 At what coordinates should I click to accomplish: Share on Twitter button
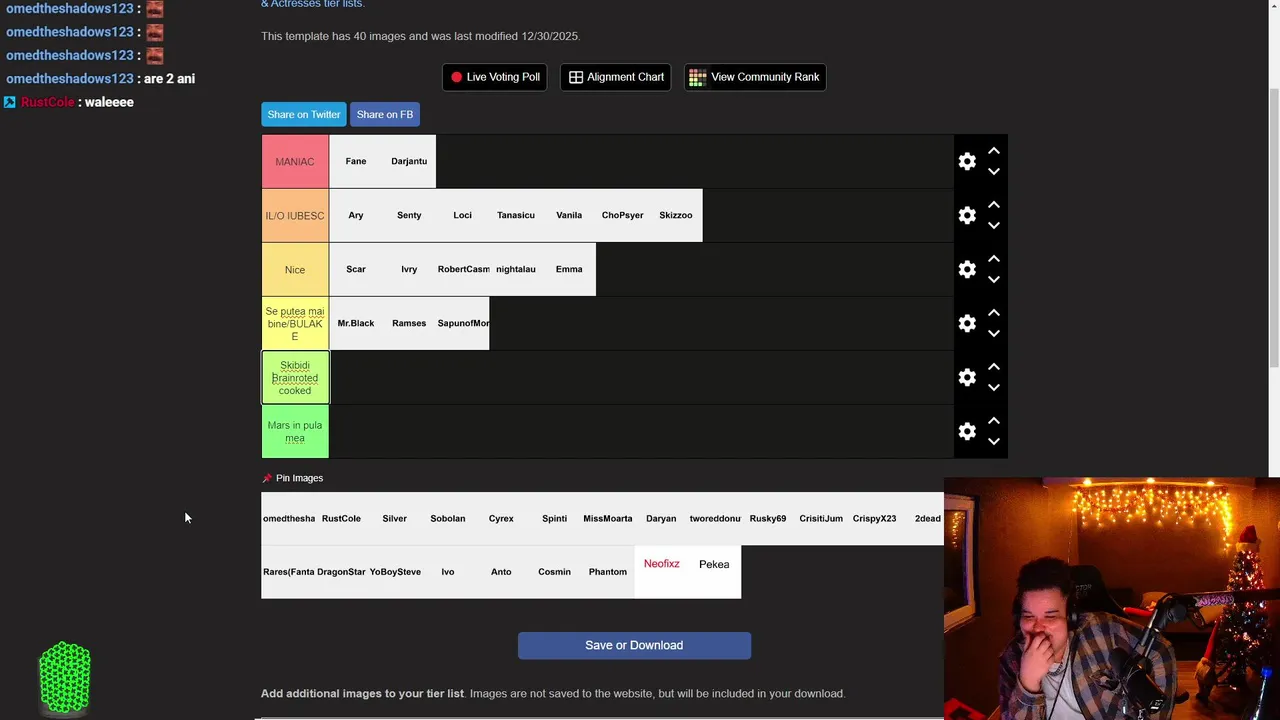[x=304, y=114]
